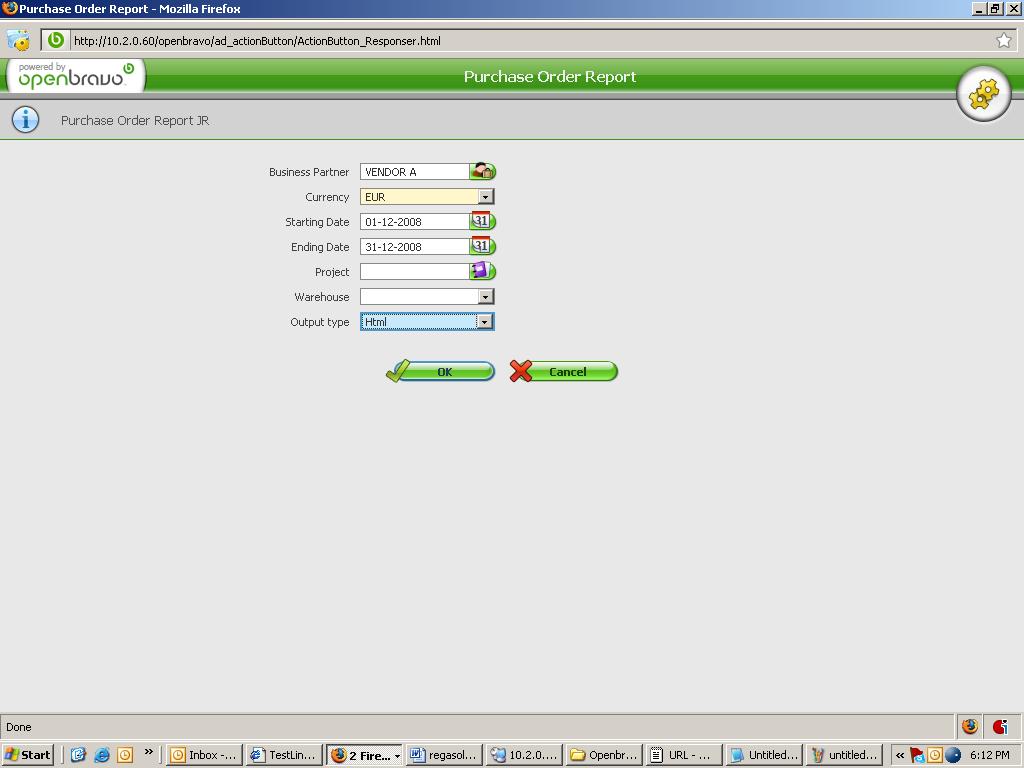Open the Business Partner selector icon
Image resolution: width=1024 pixels, height=768 pixels.
[x=483, y=172]
